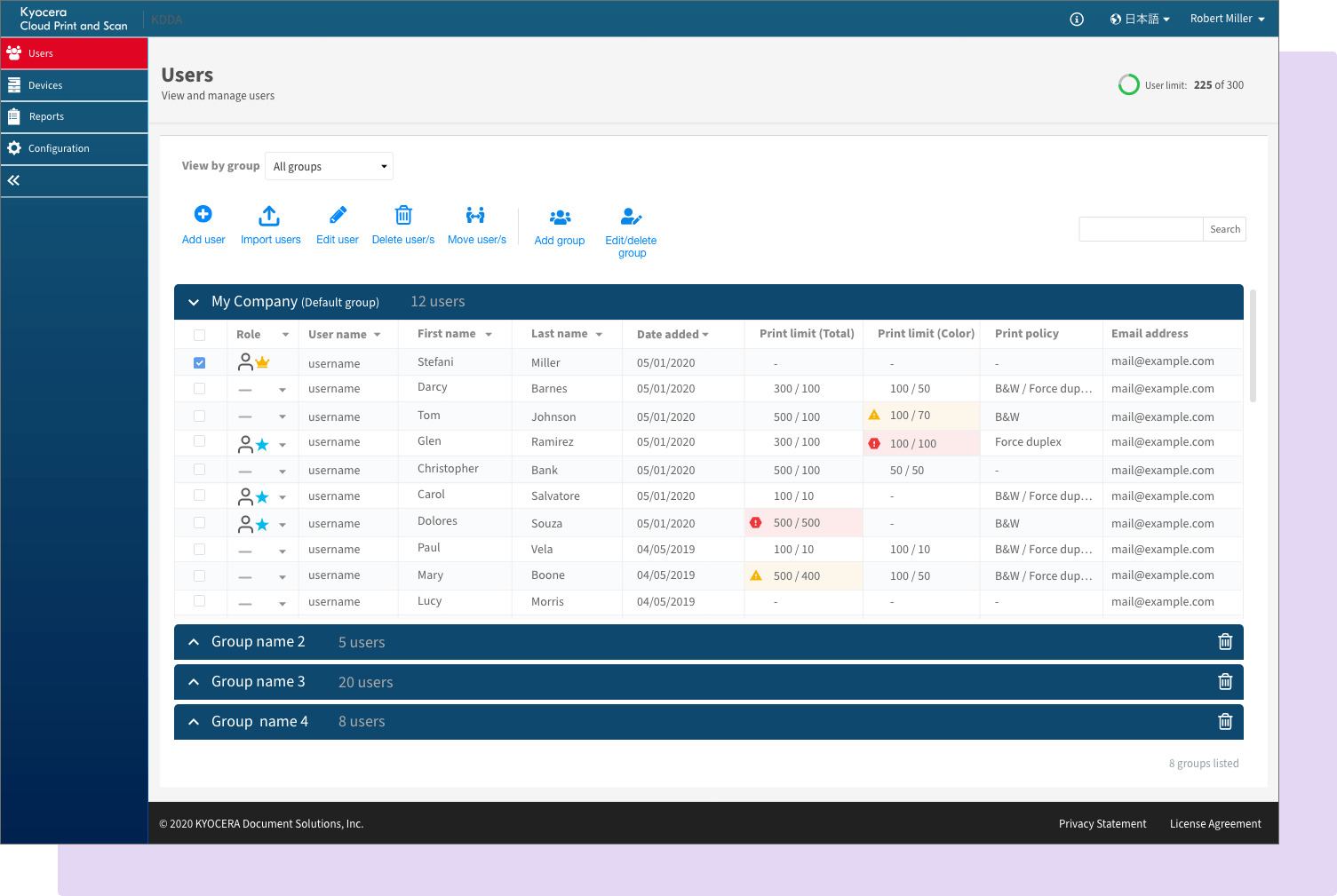Open Devices in the sidebar
Screen dimensions: 1337x896
[75, 85]
